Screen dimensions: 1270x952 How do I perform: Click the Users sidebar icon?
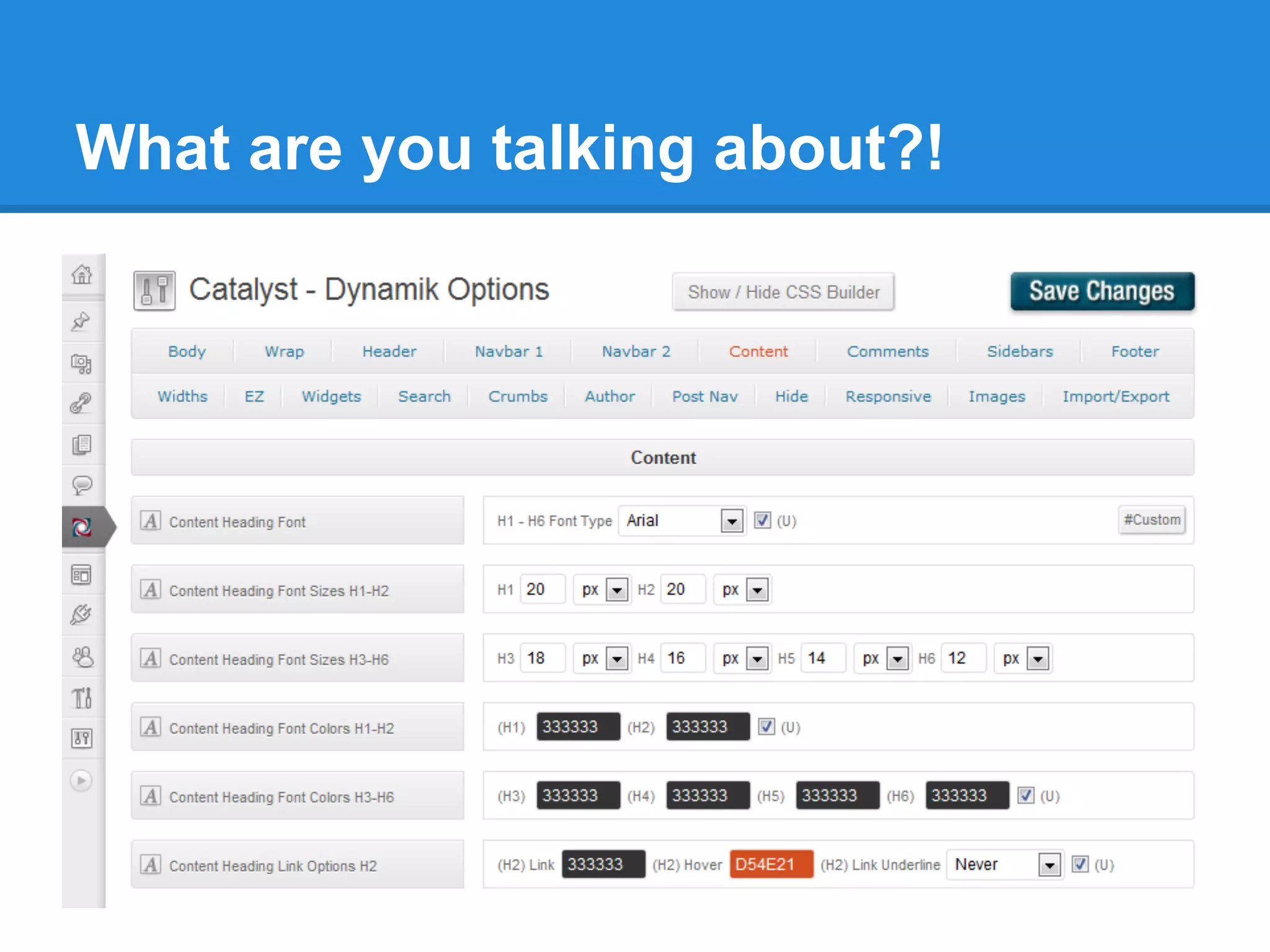(82, 657)
